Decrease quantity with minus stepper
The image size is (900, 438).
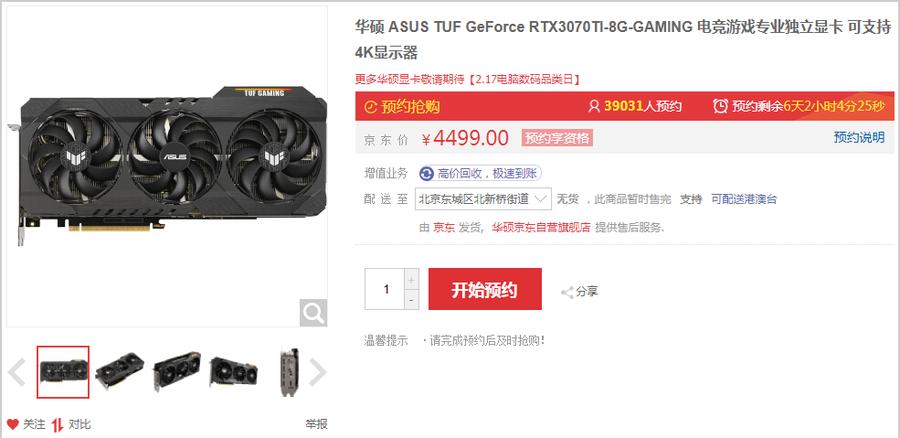pyautogui.click(x=412, y=300)
